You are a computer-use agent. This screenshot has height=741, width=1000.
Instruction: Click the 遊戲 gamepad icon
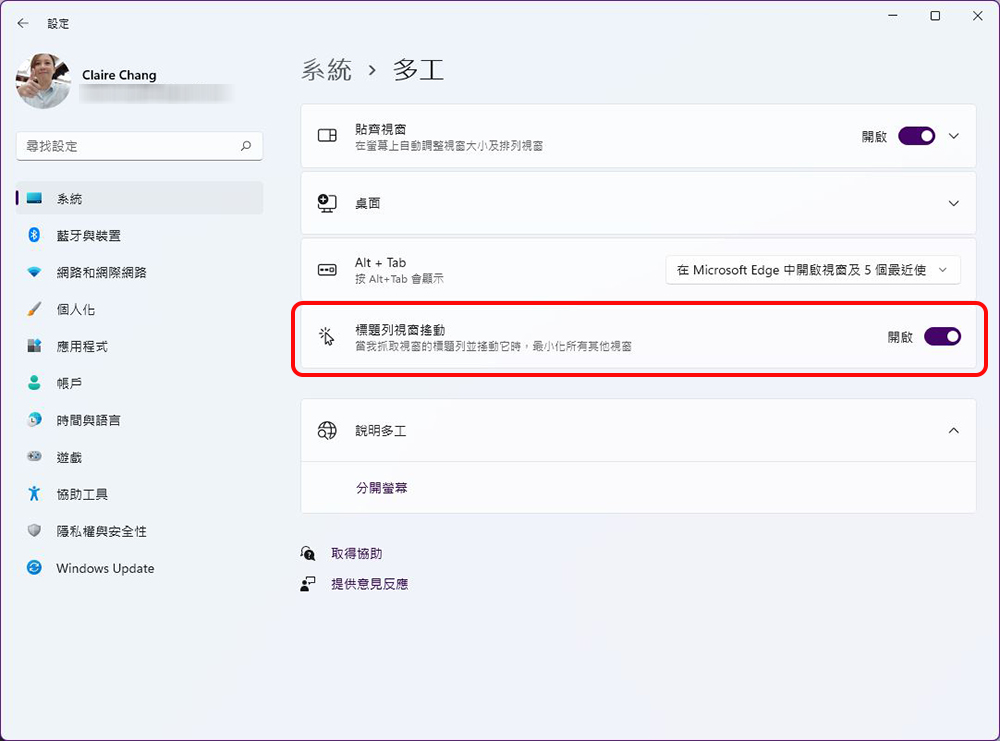[x=34, y=457]
